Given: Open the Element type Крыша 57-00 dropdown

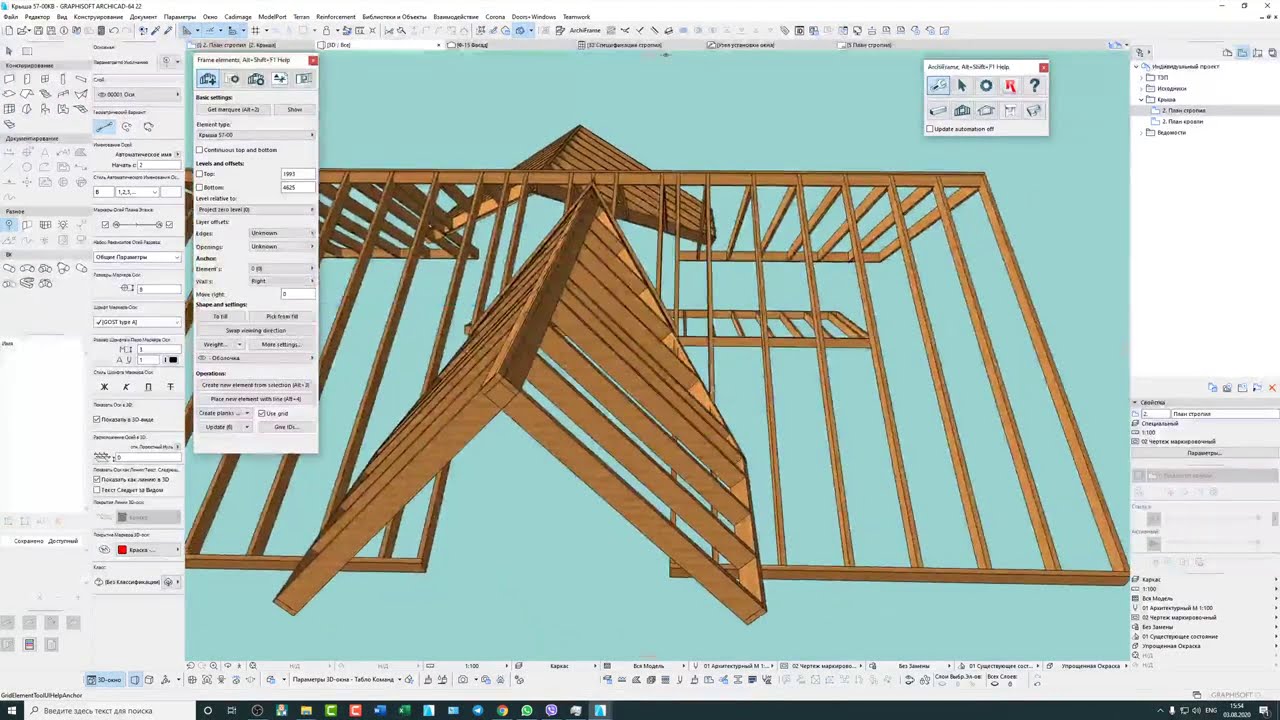Looking at the screenshot, I should click(x=255, y=135).
